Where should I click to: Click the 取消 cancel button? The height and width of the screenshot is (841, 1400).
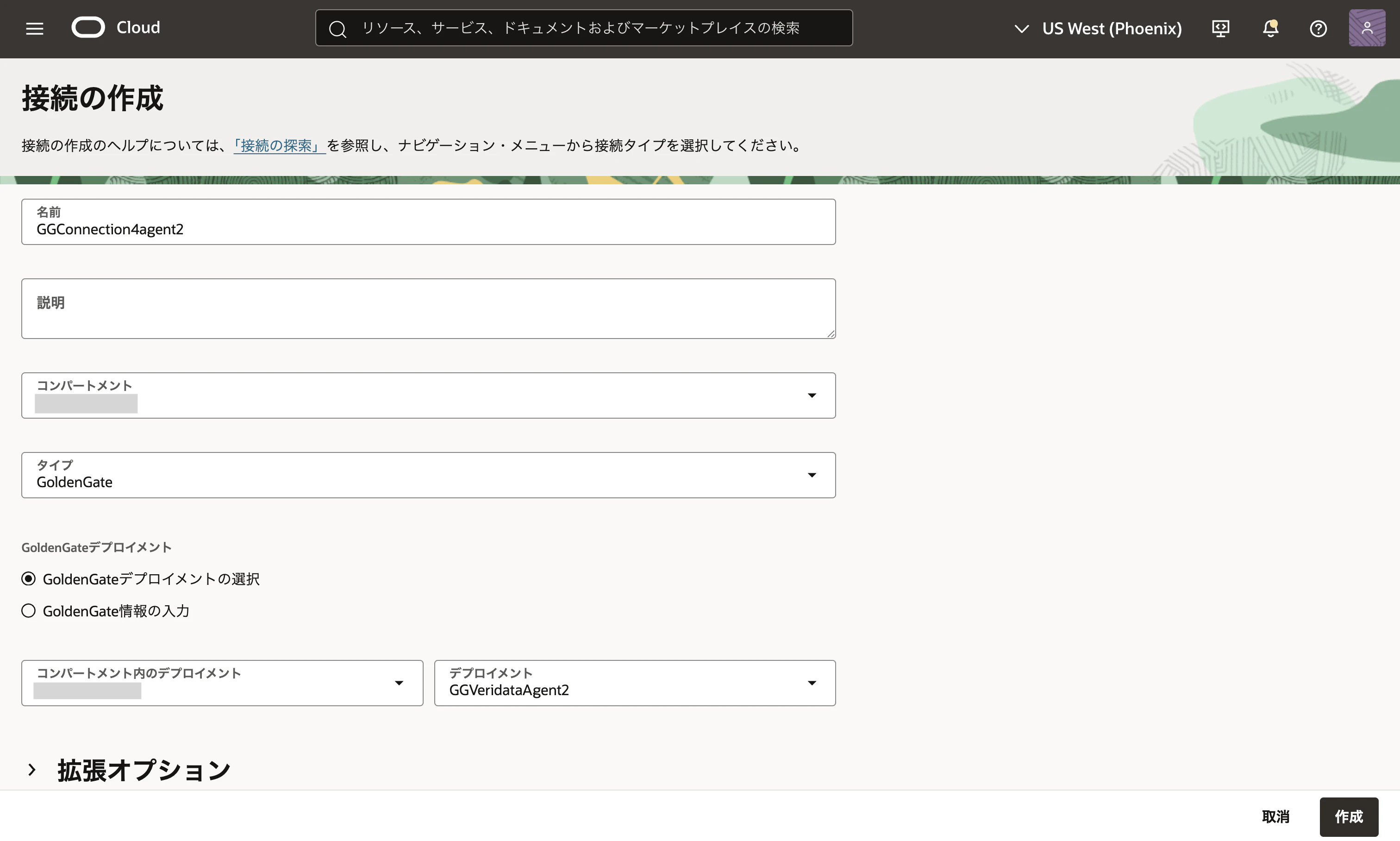pyautogui.click(x=1275, y=816)
